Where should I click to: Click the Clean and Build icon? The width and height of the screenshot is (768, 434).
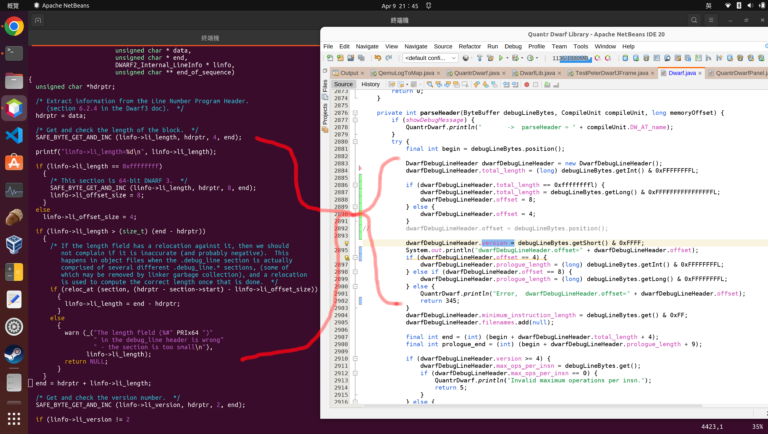[x=490, y=58]
